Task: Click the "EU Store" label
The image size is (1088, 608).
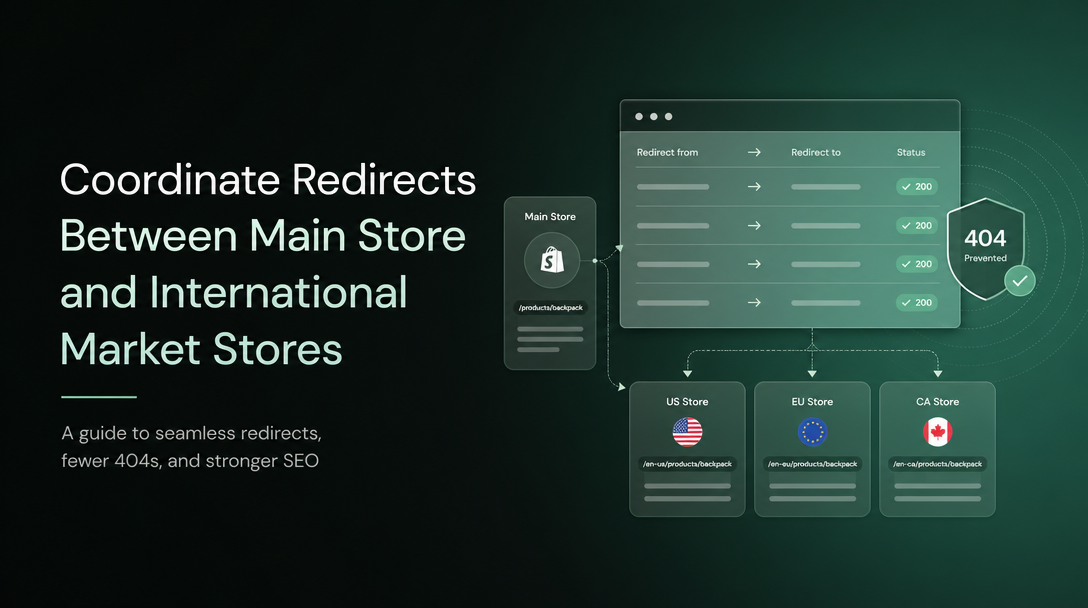Action: [x=812, y=402]
